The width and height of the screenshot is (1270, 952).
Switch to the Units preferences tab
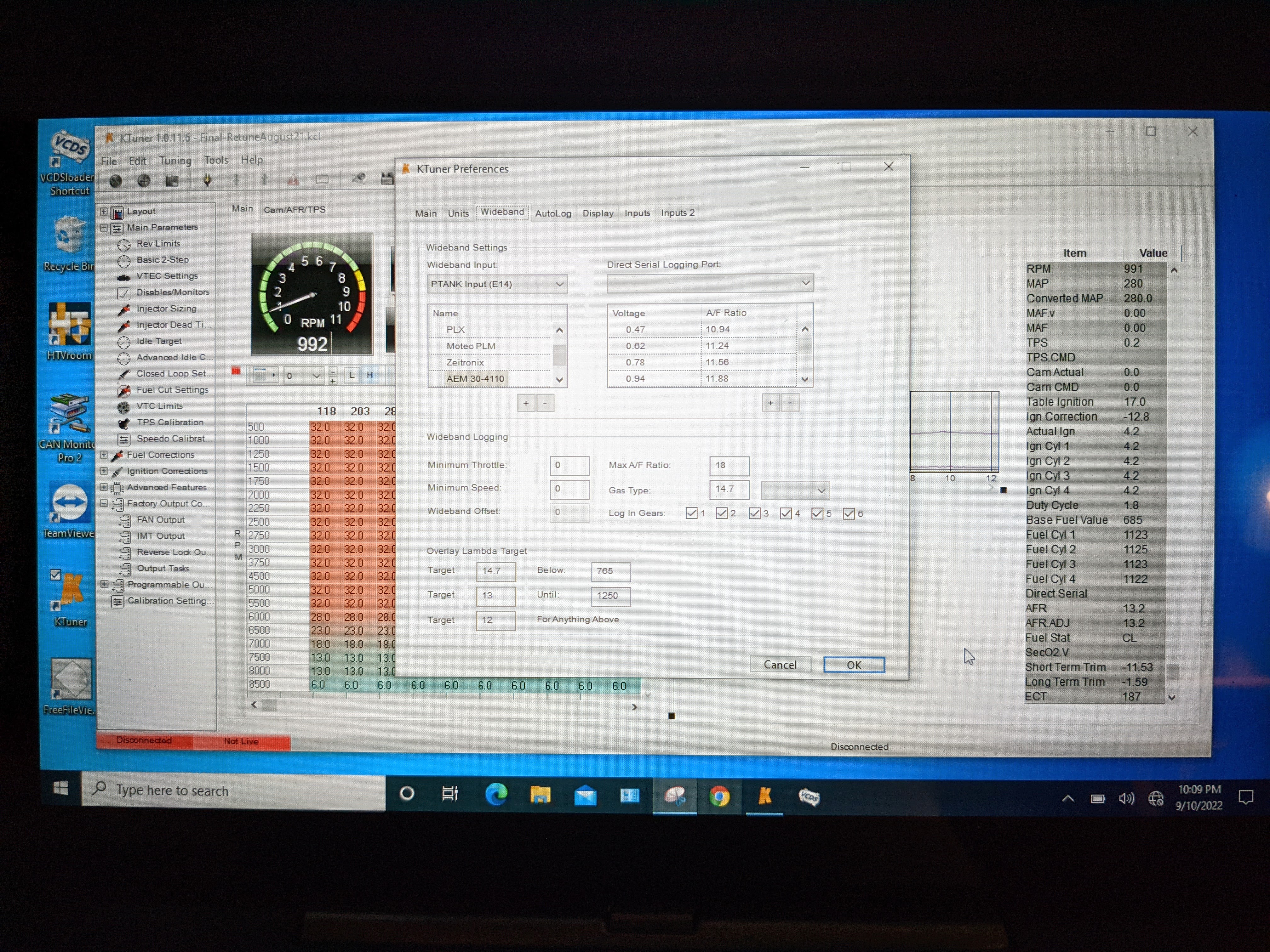point(458,213)
